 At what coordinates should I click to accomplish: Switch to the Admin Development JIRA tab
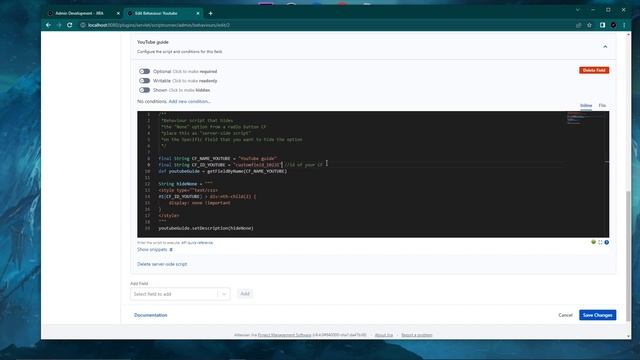coord(80,13)
